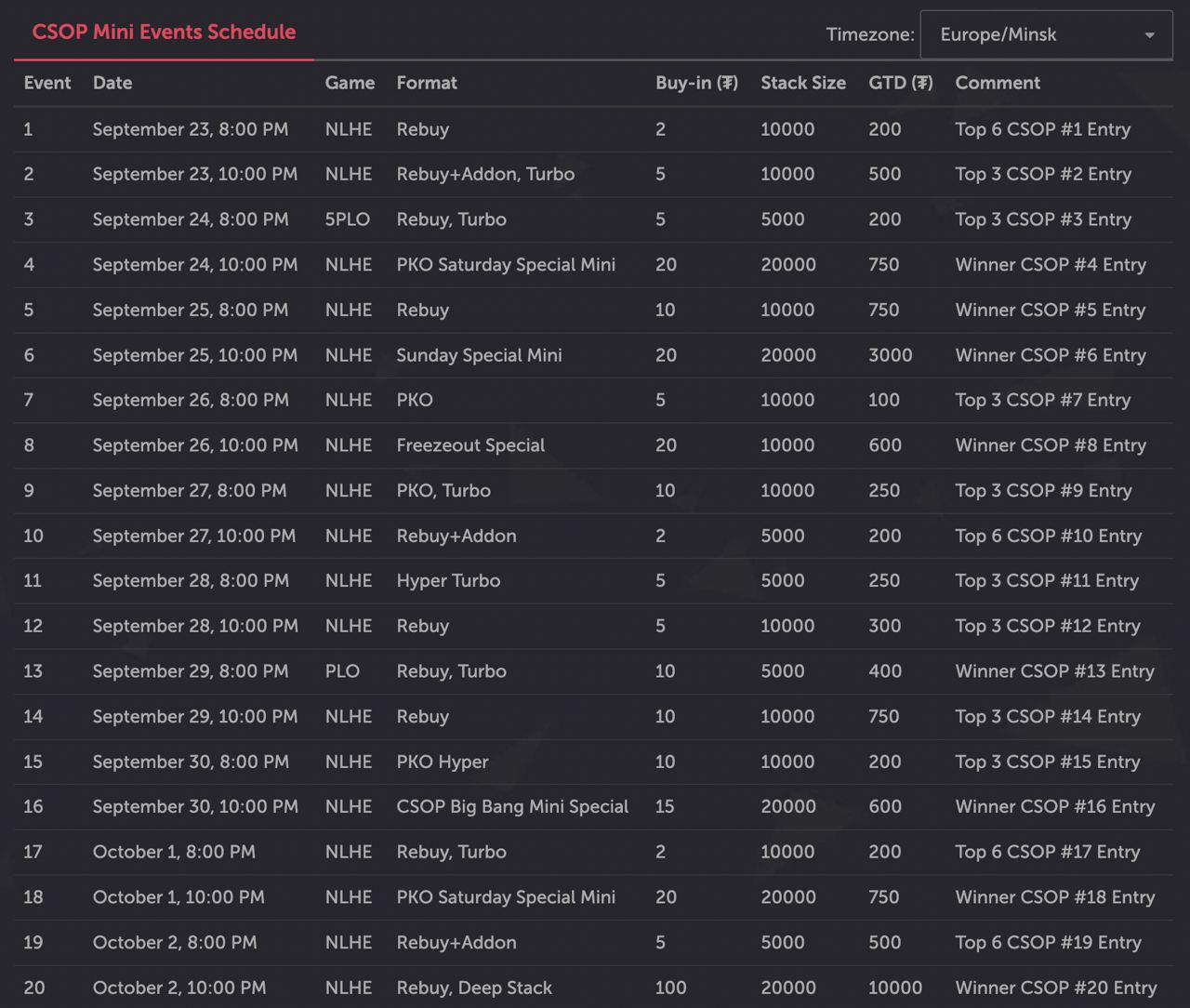Click the Game column header
1190x1008 pixels.
click(x=350, y=83)
